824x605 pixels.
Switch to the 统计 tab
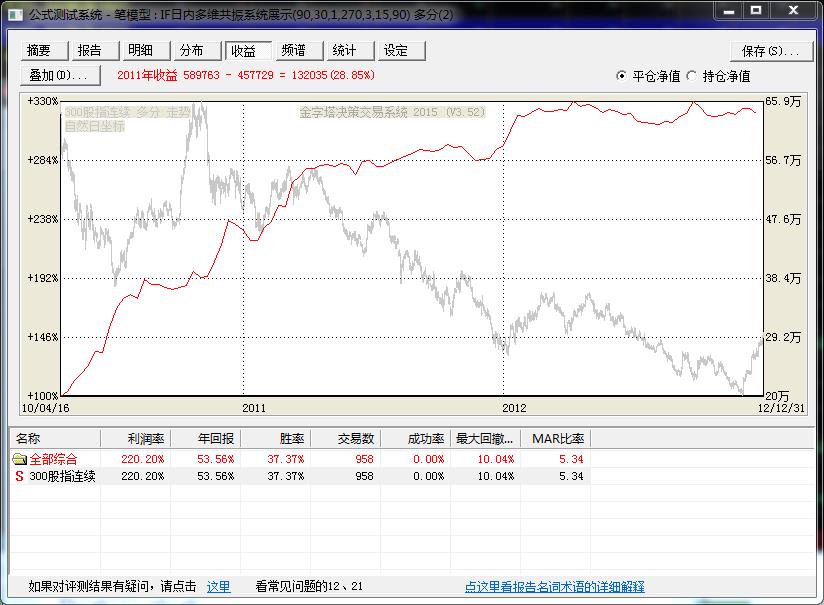tap(350, 50)
